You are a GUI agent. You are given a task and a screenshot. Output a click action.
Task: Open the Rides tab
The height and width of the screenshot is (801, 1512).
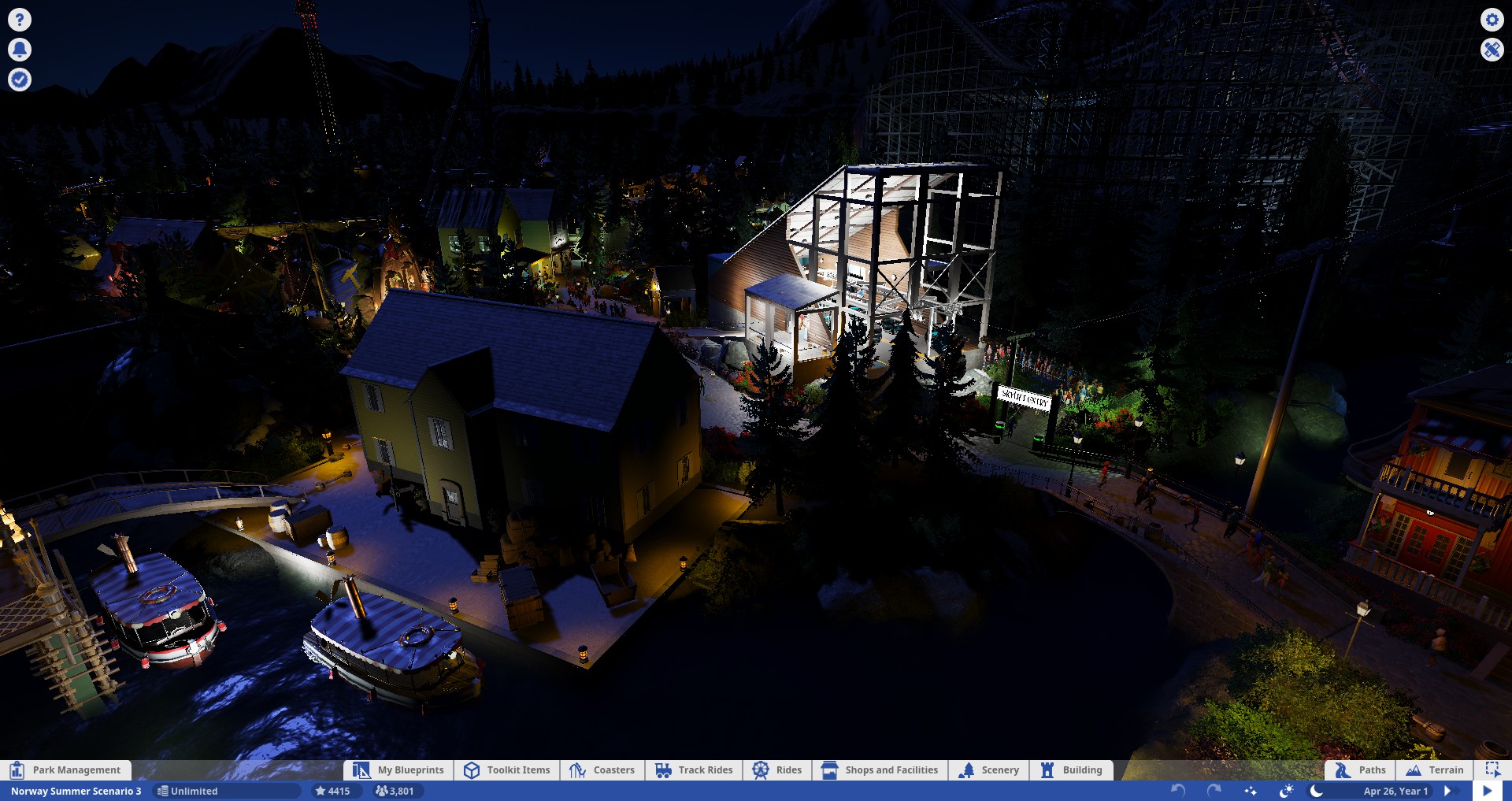pyautogui.click(x=777, y=769)
